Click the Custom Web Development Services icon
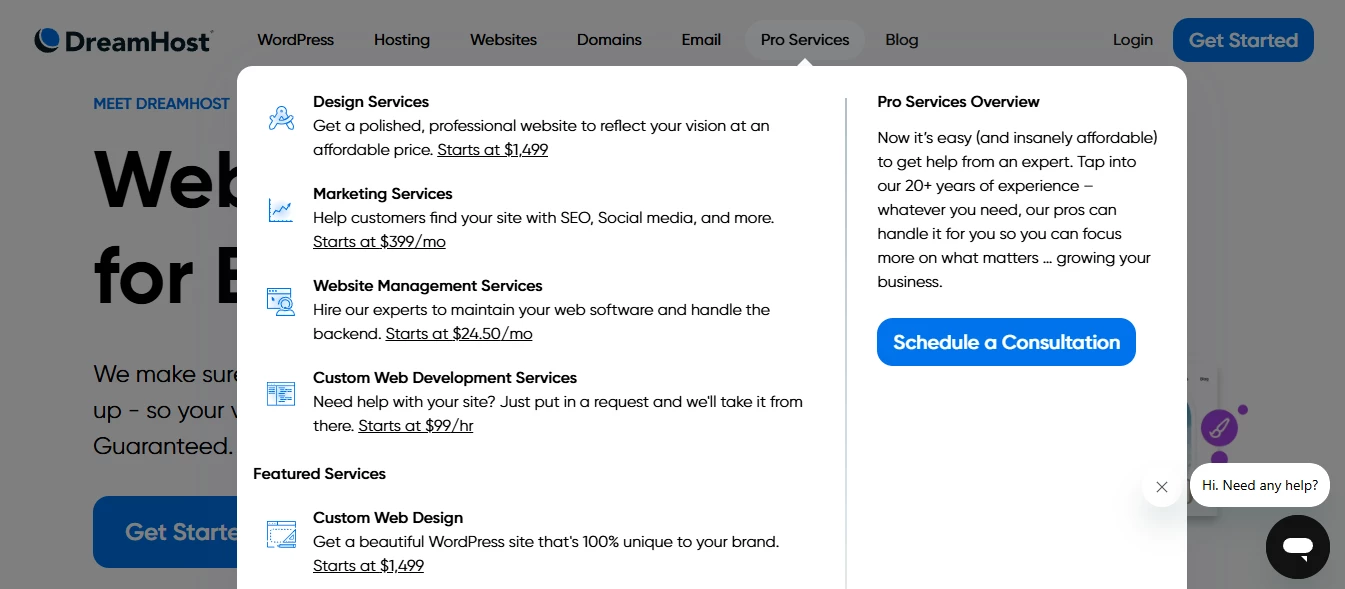1345x589 pixels. pyautogui.click(x=281, y=394)
